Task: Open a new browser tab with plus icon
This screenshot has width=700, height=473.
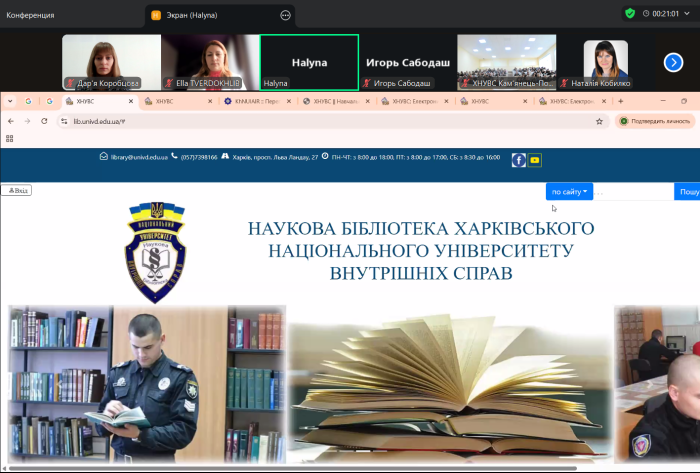Action: click(620, 101)
